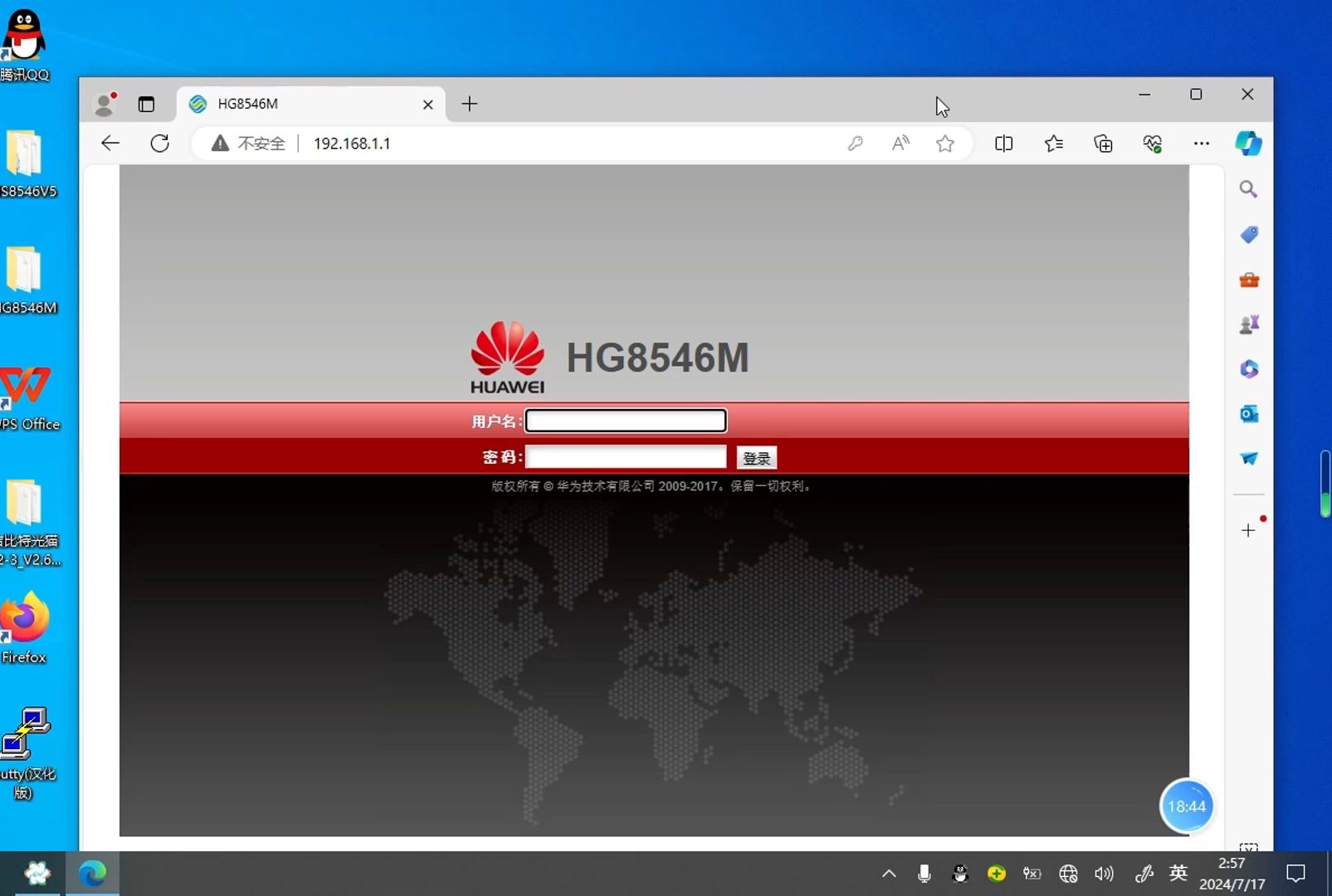Open the 腾讯QQ desktop shortcut
Image resolution: width=1332 pixels, height=896 pixels.
click(25, 46)
